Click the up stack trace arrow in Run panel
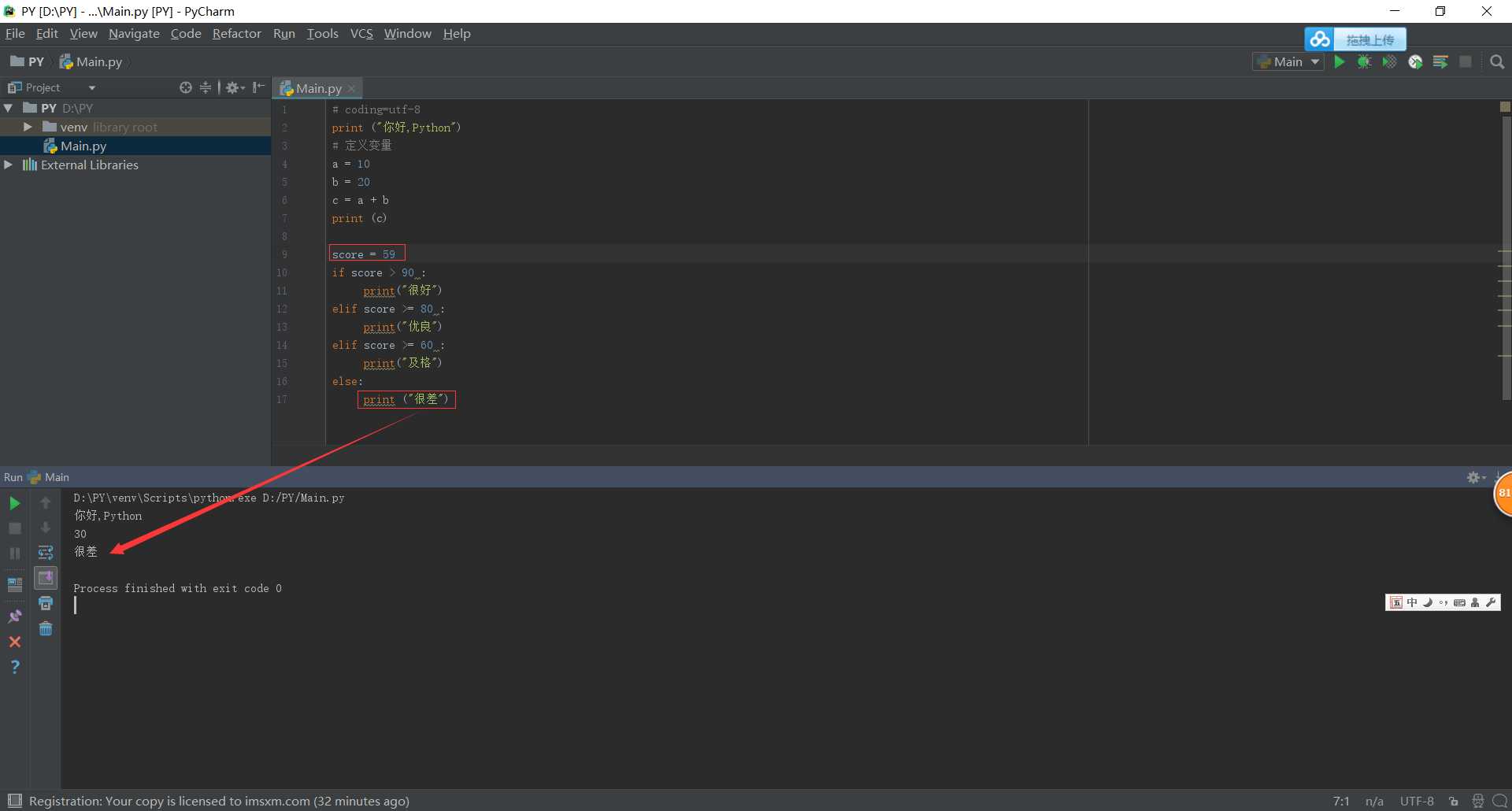This screenshot has width=1512, height=811. pyautogui.click(x=46, y=502)
